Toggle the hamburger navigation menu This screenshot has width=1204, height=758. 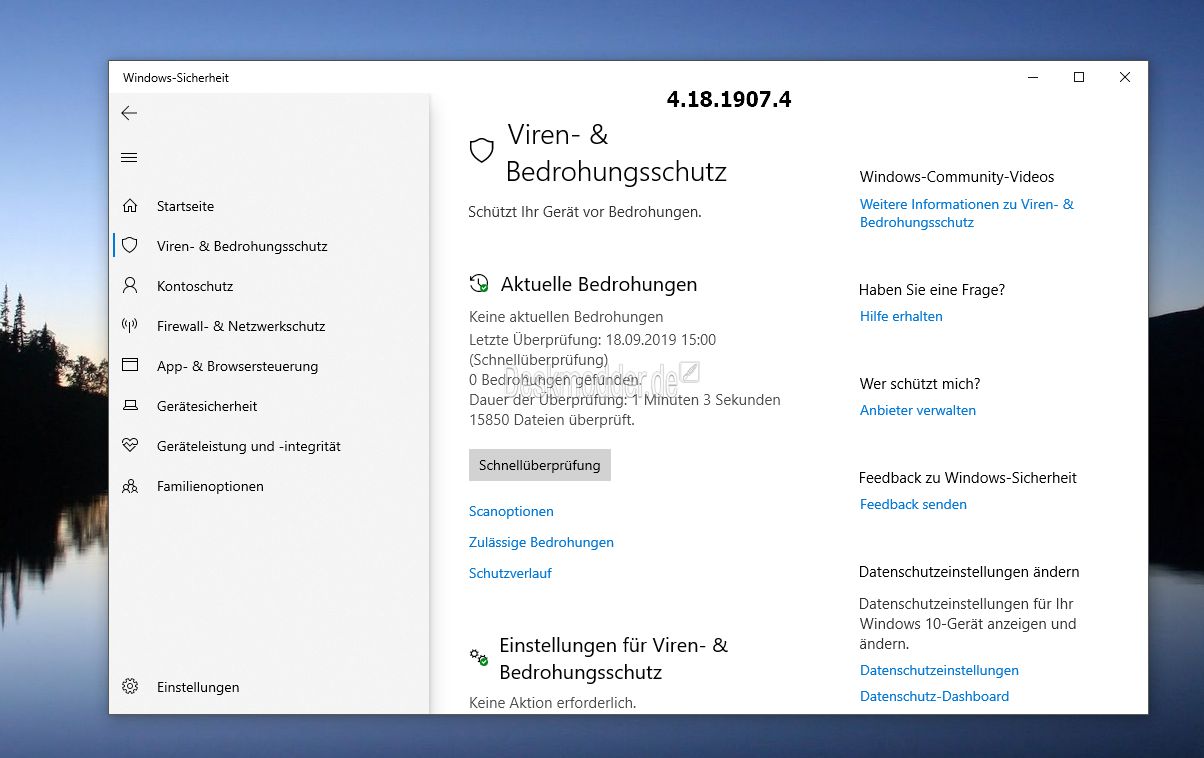[129, 157]
